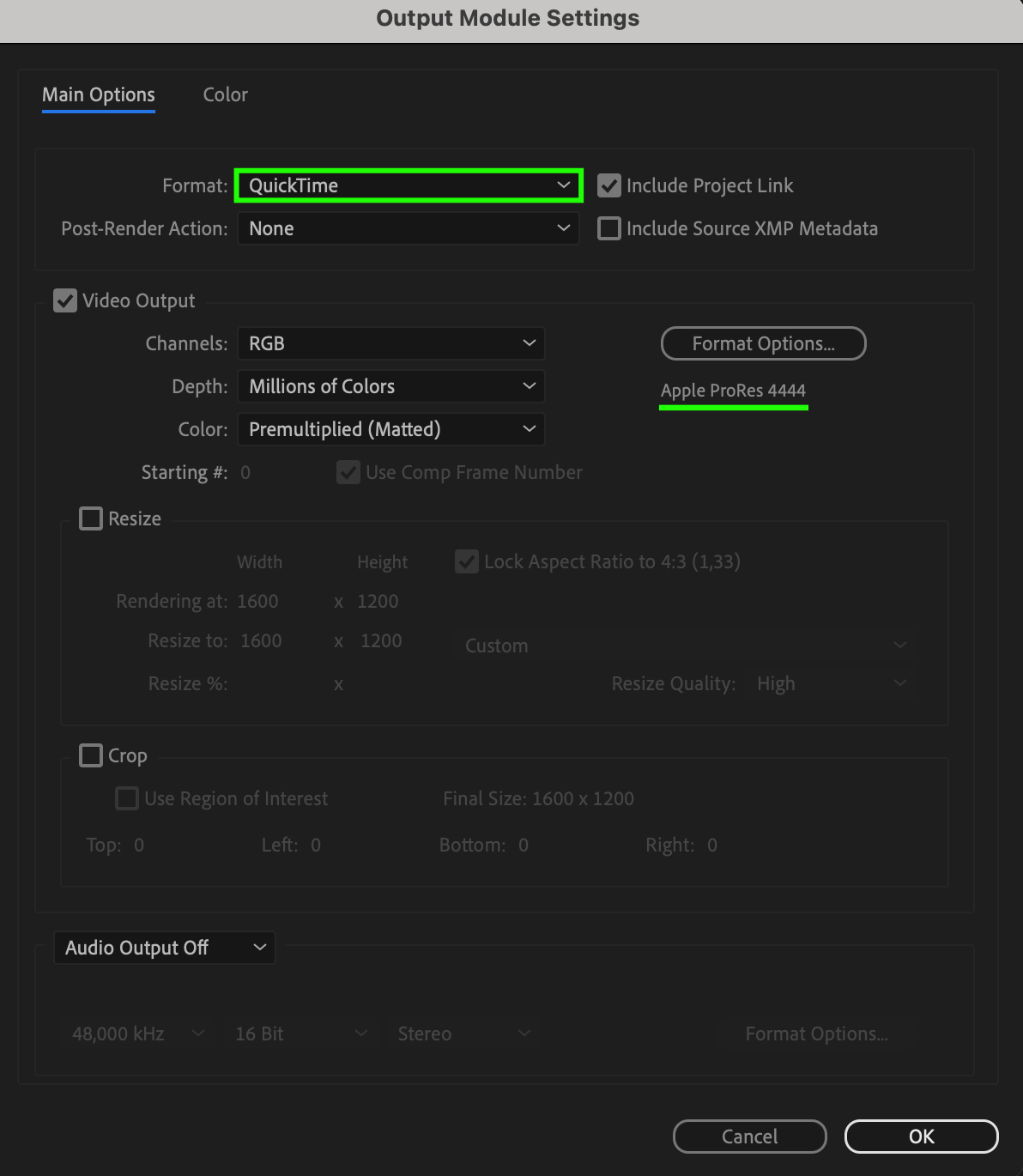Disable the Include Project Link checkbox

point(609,185)
